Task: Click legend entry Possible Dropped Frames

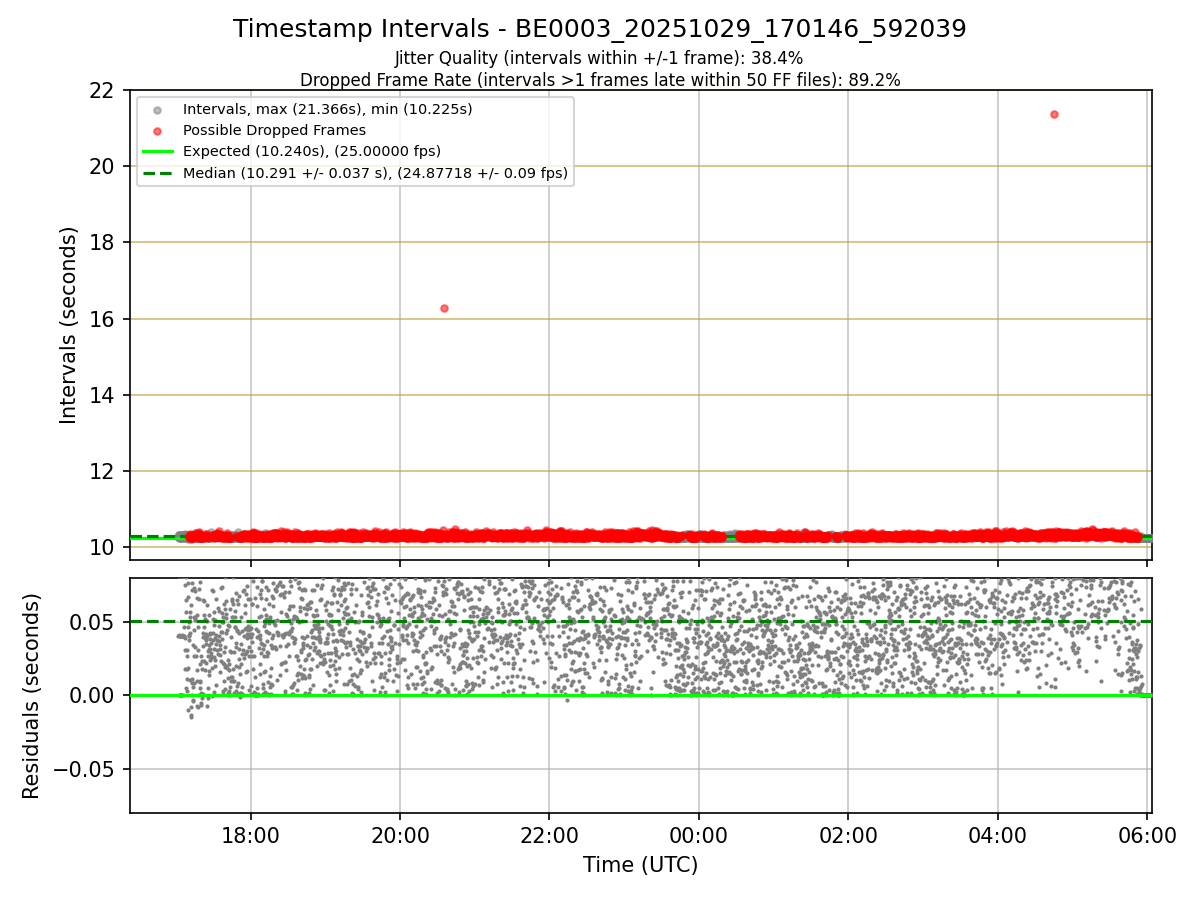Action: [x=274, y=130]
